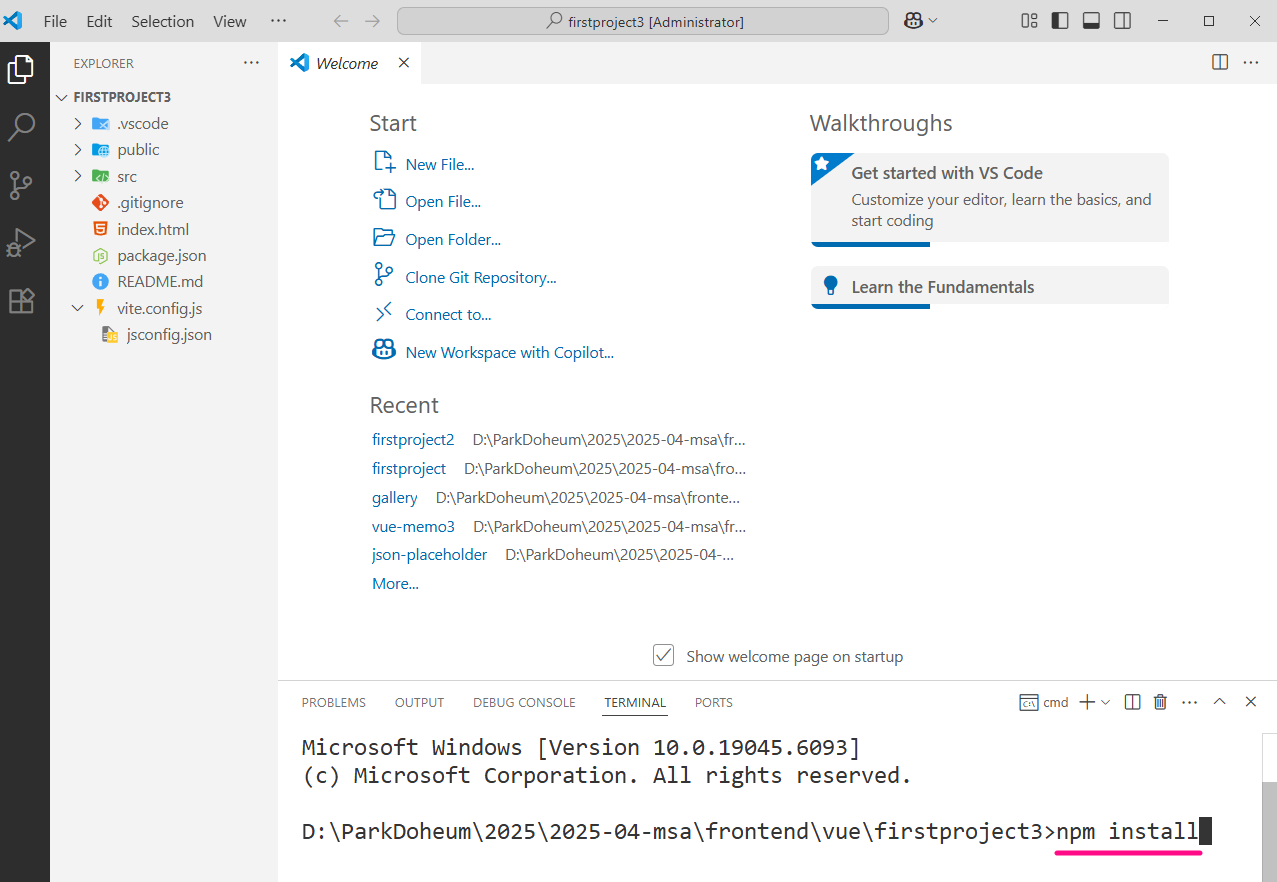The height and width of the screenshot is (882, 1277).
Task: Collapse the vite.config.js nested files
Action: pos(78,308)
